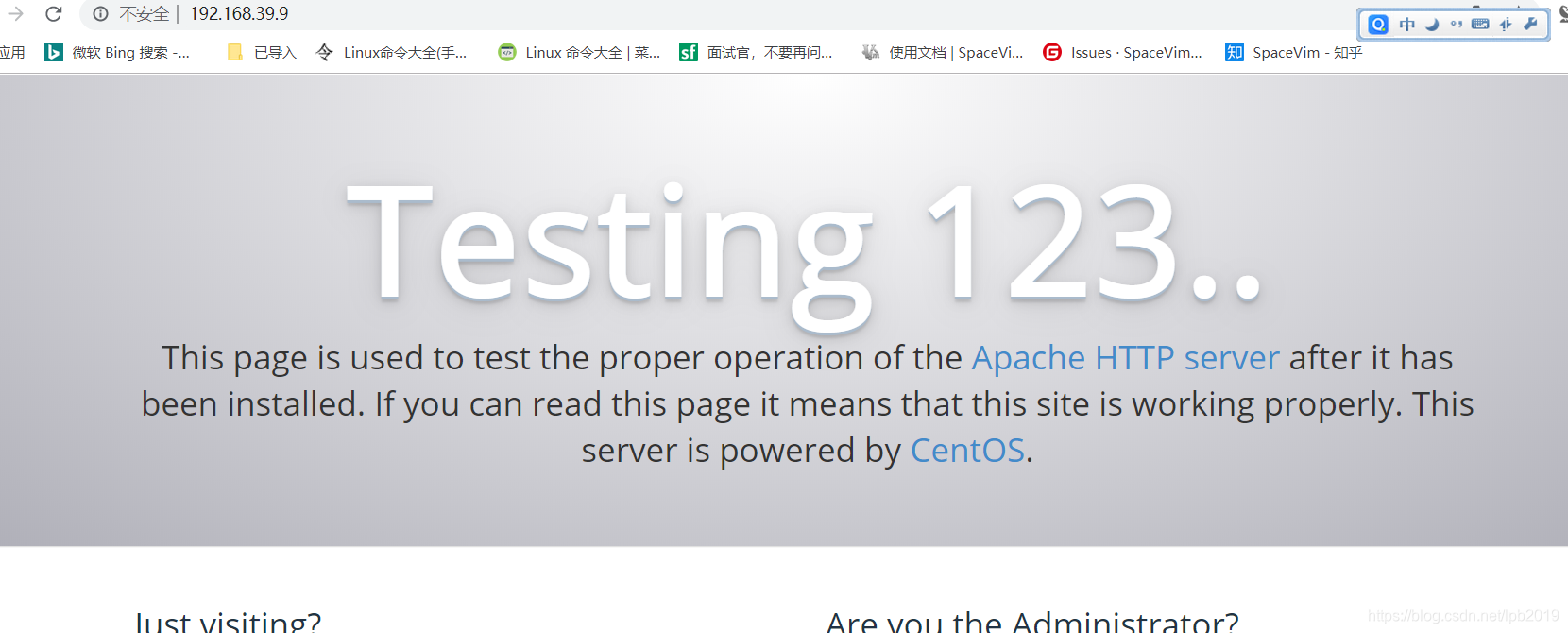This screenshot has width=1568, height=633.
Task: Toggle the punctuation mode icon
Action: point(1457,25)
